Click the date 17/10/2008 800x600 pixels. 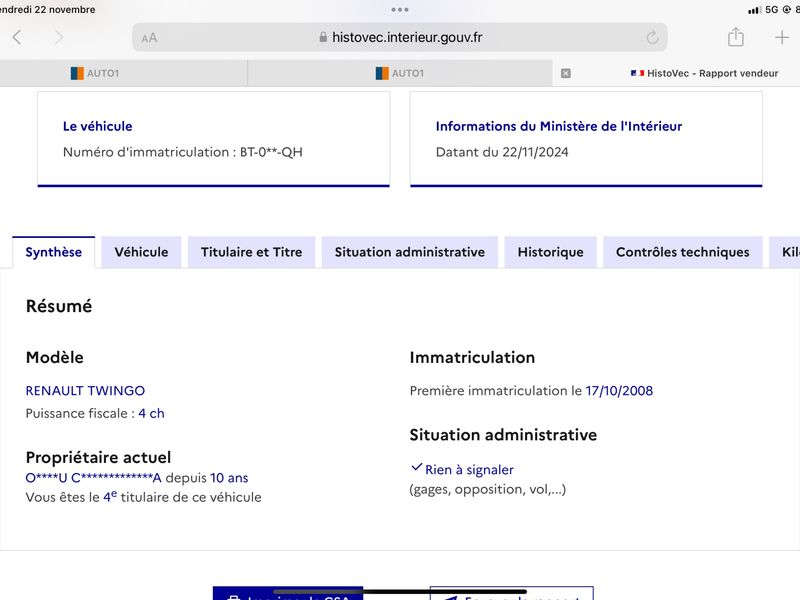click(x=619, y=391)
